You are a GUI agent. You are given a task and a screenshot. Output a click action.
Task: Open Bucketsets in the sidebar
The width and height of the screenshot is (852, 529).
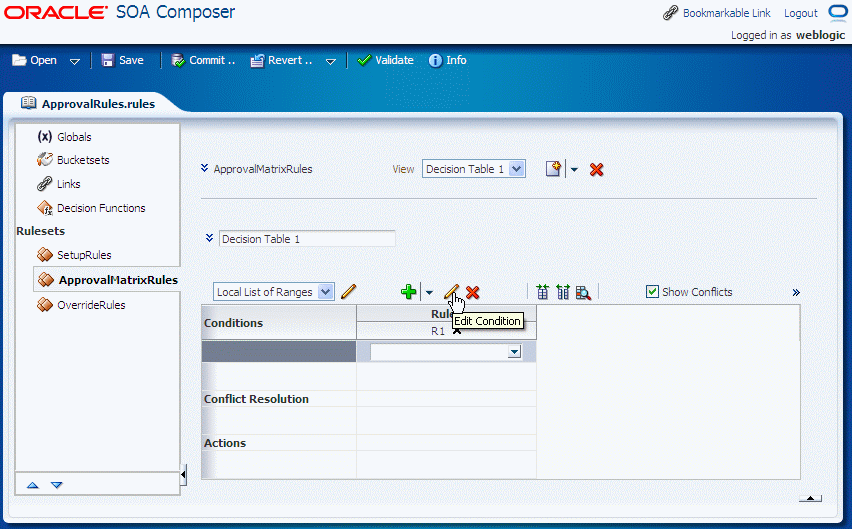83,160
